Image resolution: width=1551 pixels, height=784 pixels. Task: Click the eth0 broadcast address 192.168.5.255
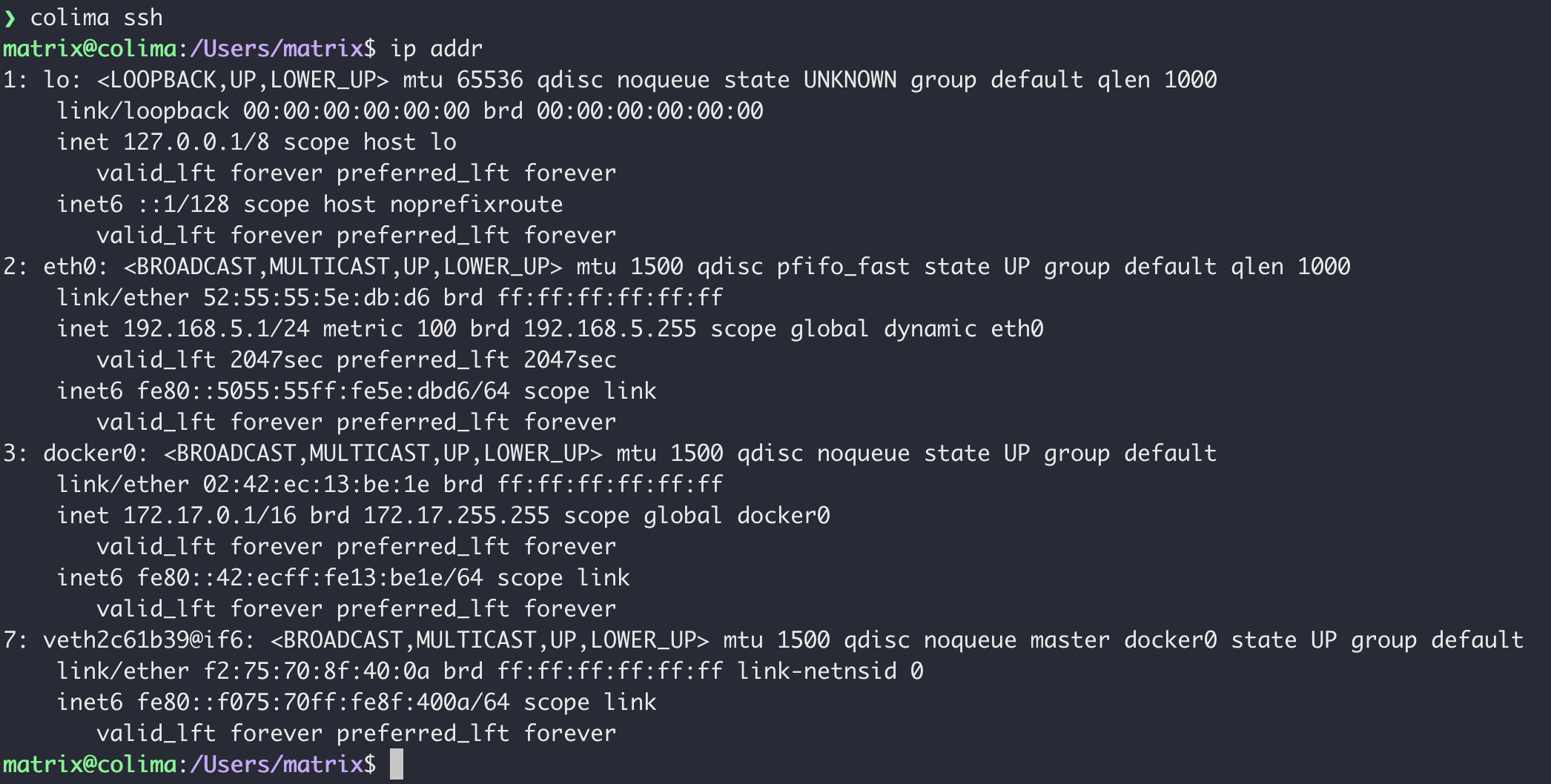(609, 329)
